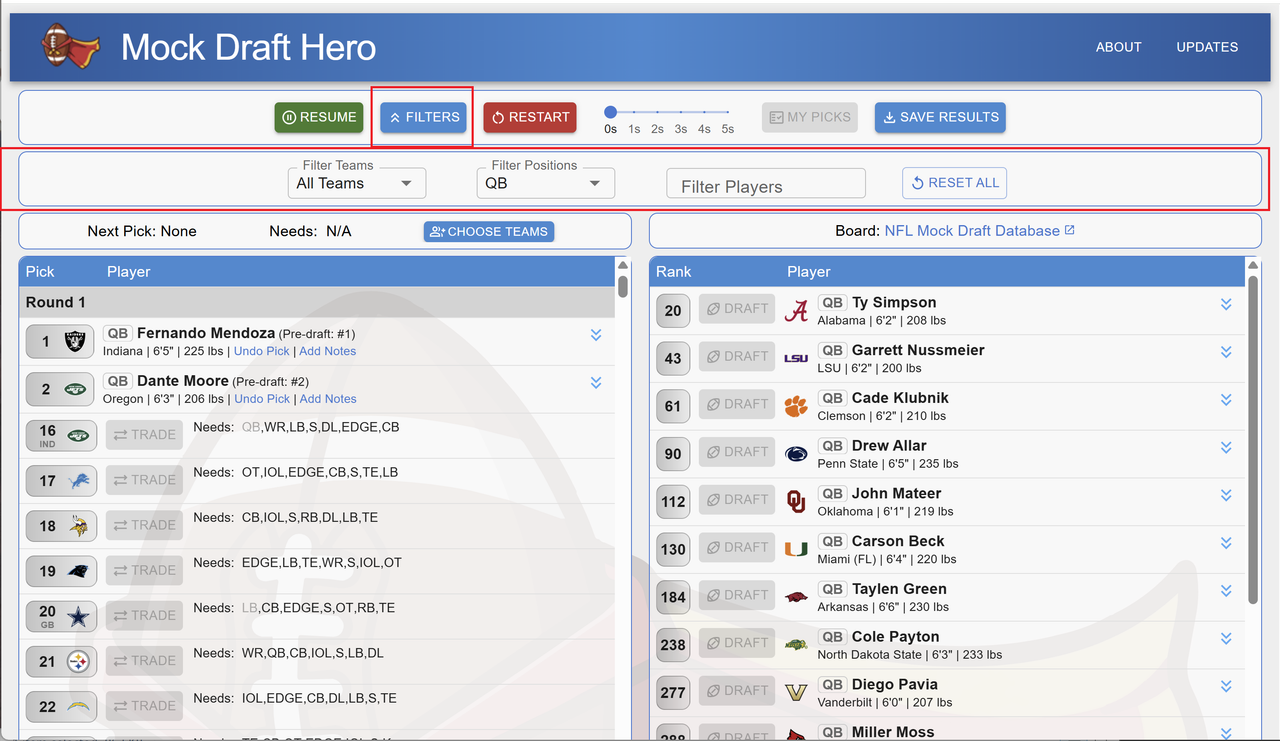The image size is (1280, 741).
Task: Click the Vanderbilt logo beside Diego Pavia
Action: click(795, 691)
